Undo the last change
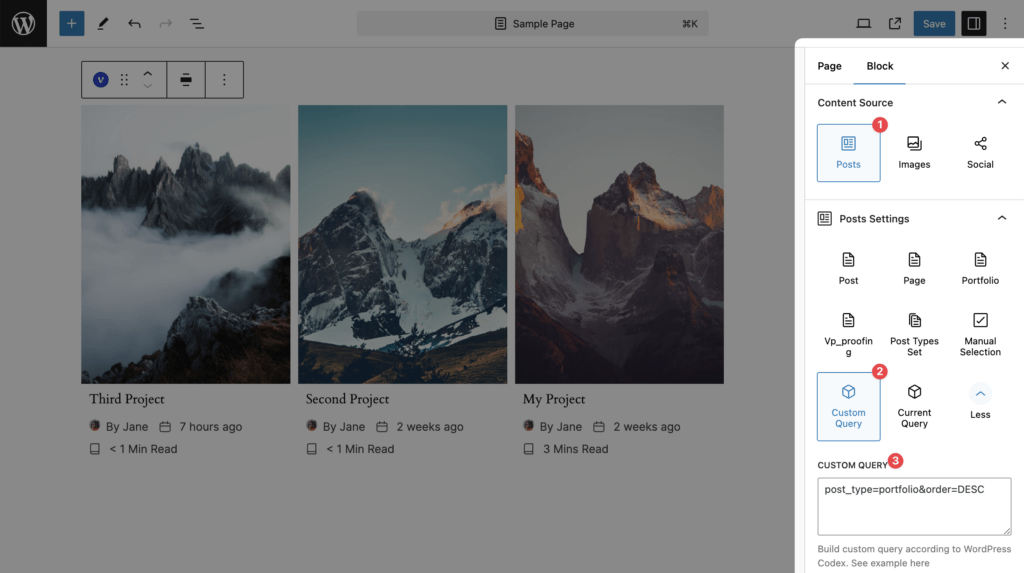Viewport: 1024px width, 573px height. pos(135,24)
